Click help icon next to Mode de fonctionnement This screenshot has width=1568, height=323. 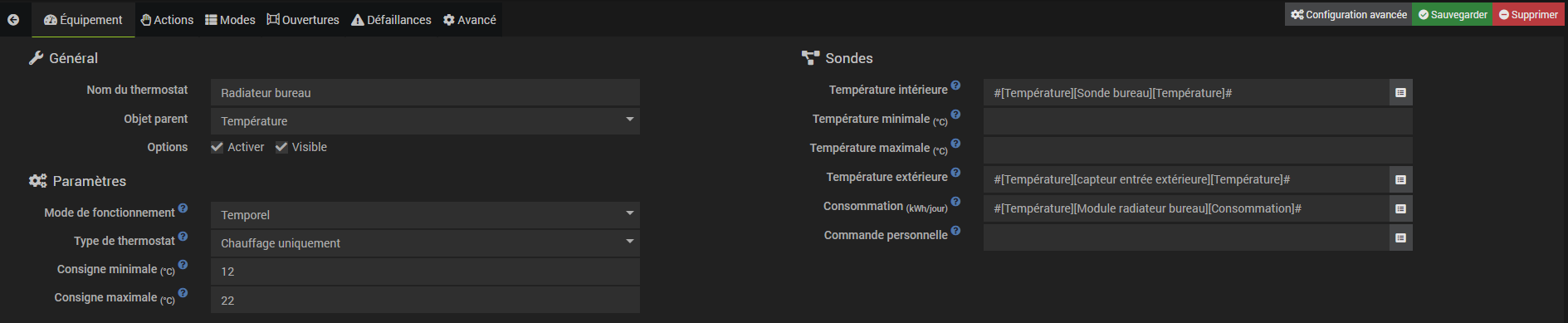click(x=183, y=208)
